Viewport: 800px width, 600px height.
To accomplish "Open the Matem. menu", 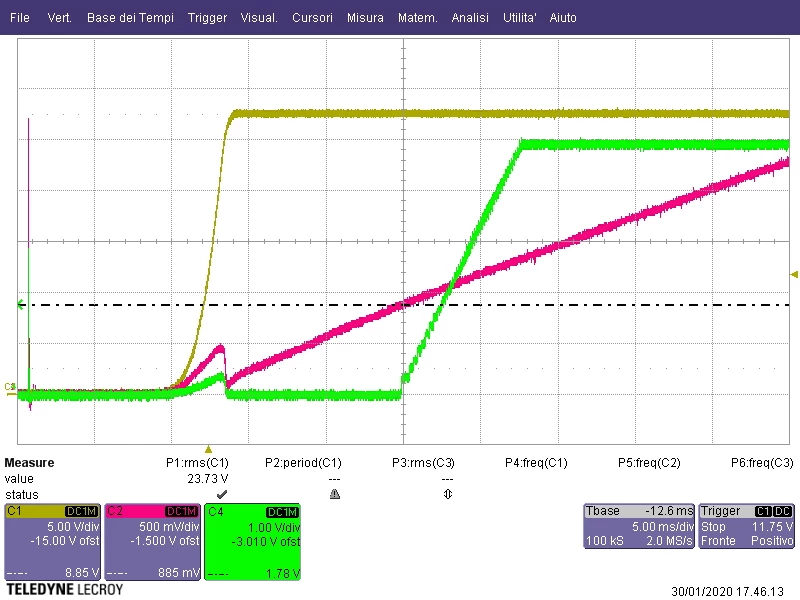I will tap(418, 17).
